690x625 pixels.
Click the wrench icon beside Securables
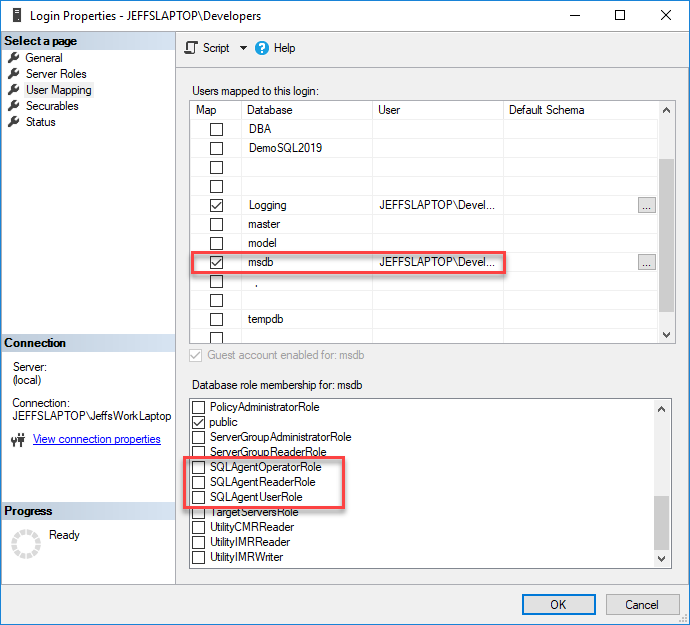point(14,106)
